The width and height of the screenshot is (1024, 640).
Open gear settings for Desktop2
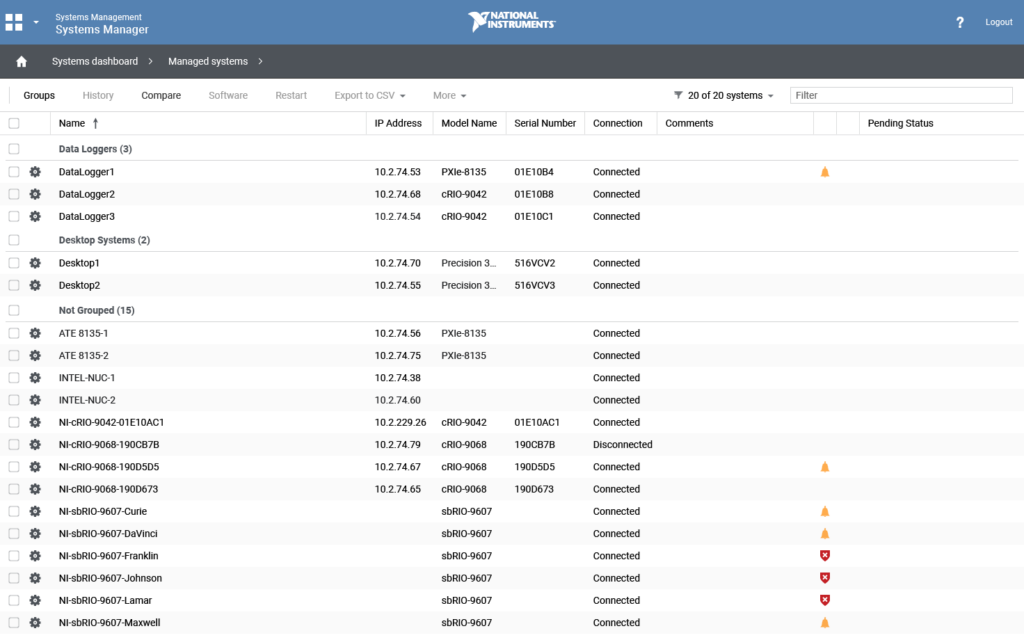[35, 285]
